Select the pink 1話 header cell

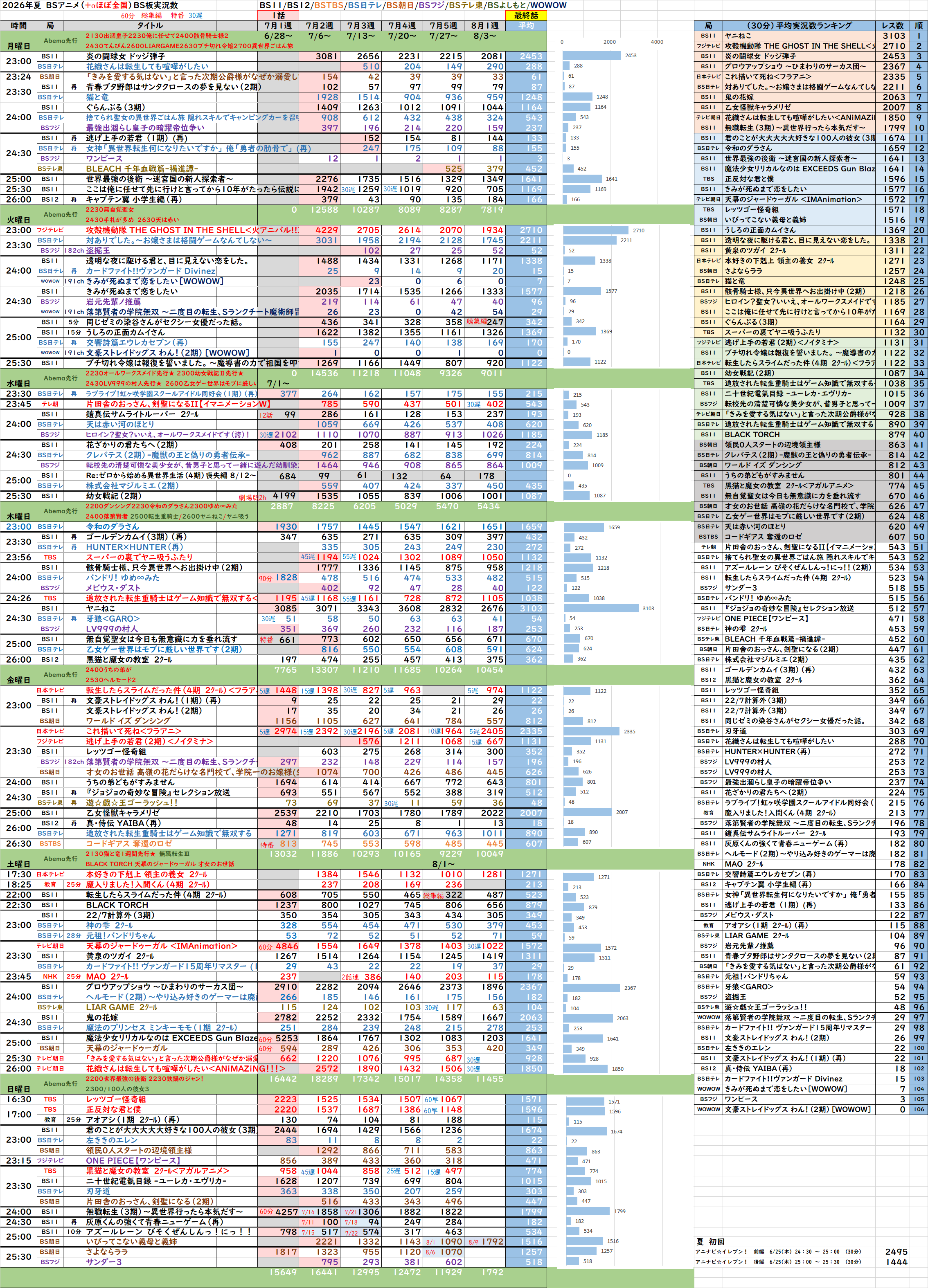pyautogui.click(x=278, y=15)
